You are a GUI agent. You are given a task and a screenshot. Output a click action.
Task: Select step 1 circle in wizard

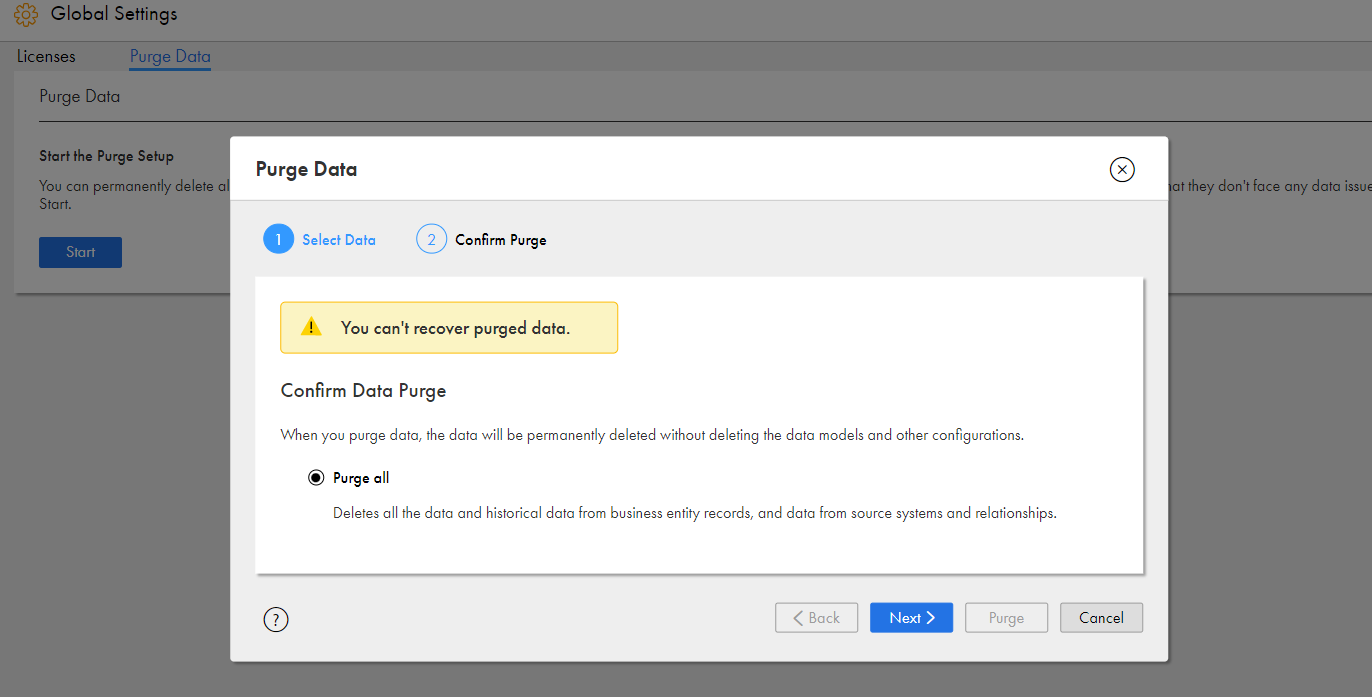(x=279, y=240)
